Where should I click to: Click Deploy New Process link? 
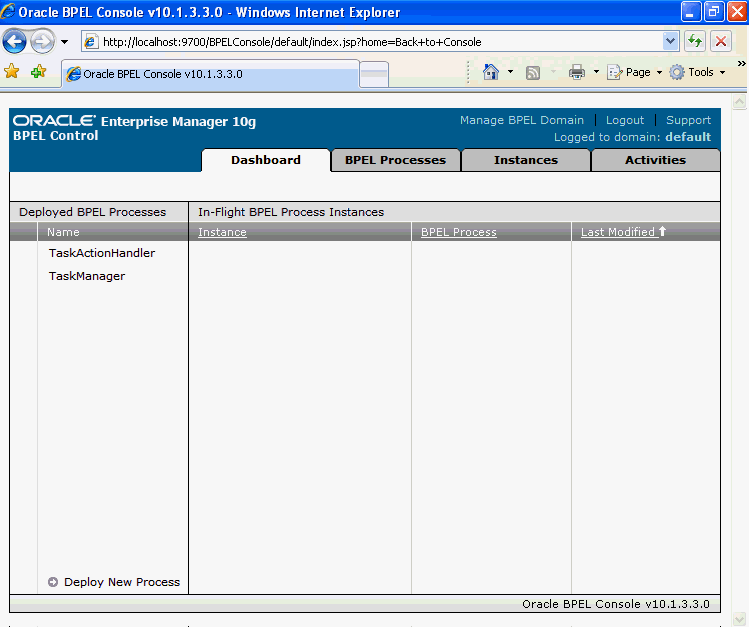122,582
